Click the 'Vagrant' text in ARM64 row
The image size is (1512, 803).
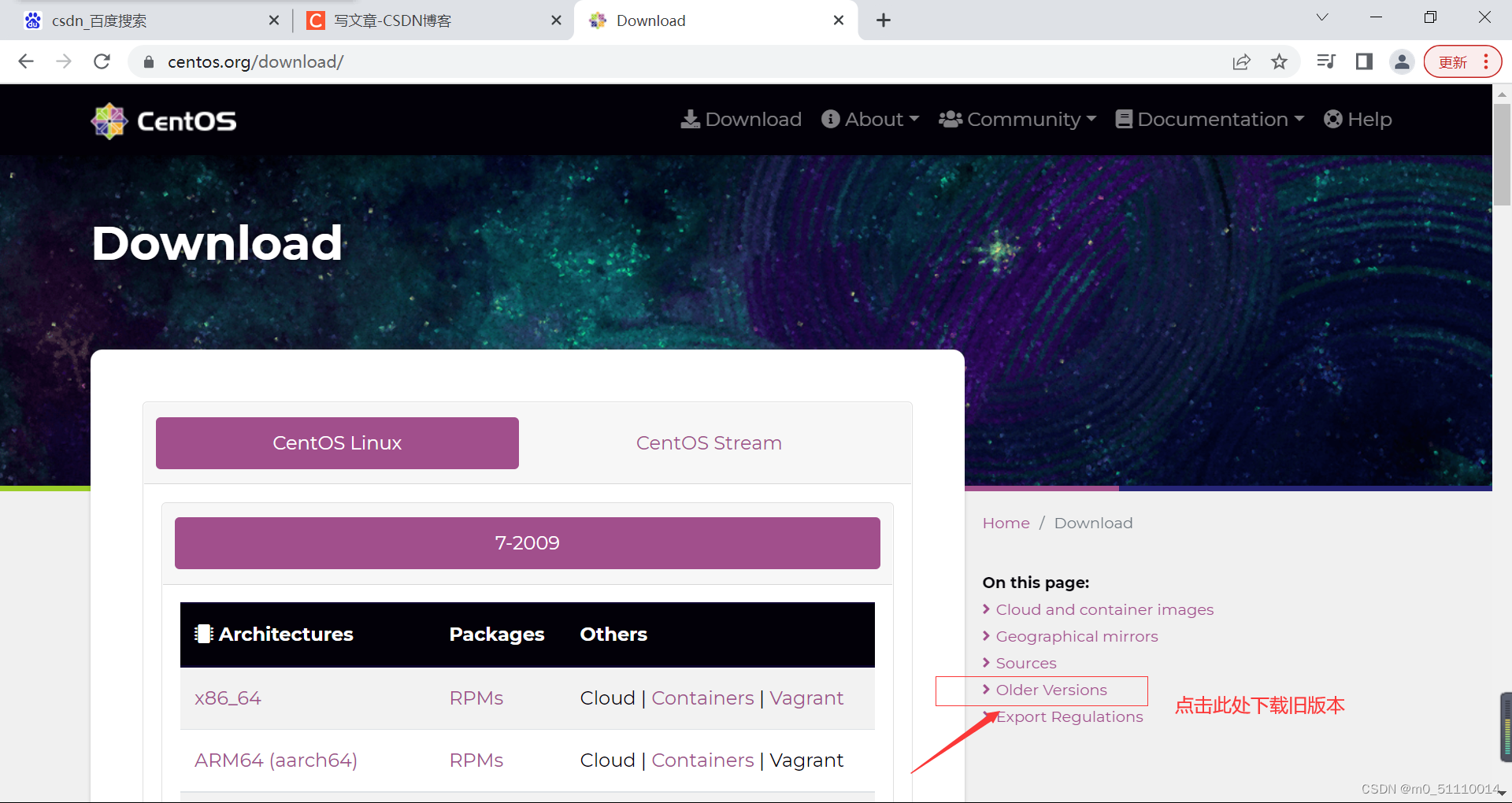click(806, 760)
